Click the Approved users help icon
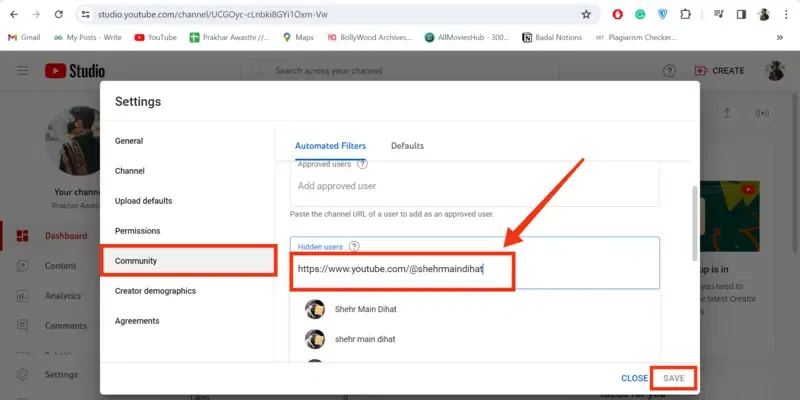The height and width of the screenshot is (400, 800). (x=362, y=164)
